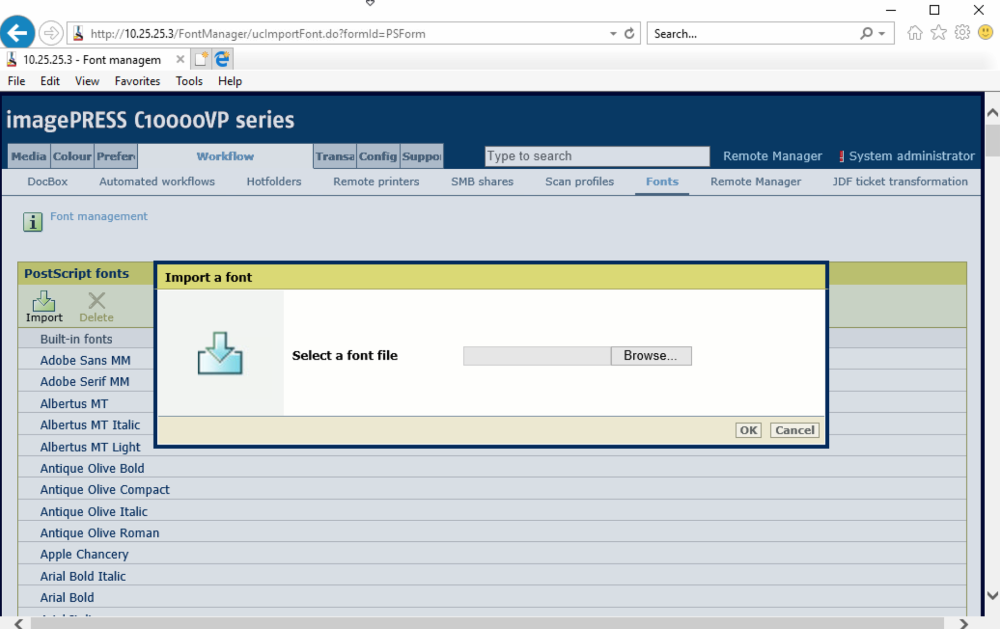Switch to the Colour tab

(x=72, y=156)
